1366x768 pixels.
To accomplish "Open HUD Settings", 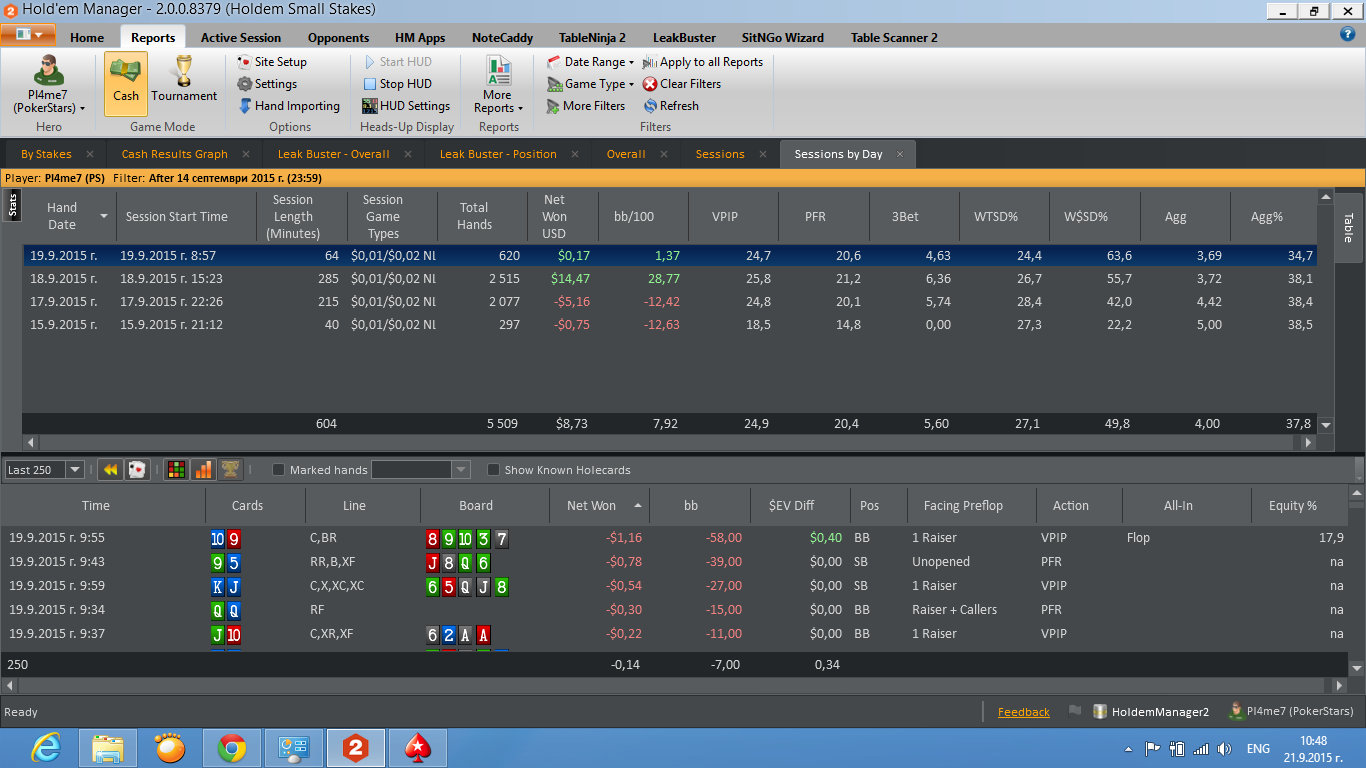I will pos(406,106).
